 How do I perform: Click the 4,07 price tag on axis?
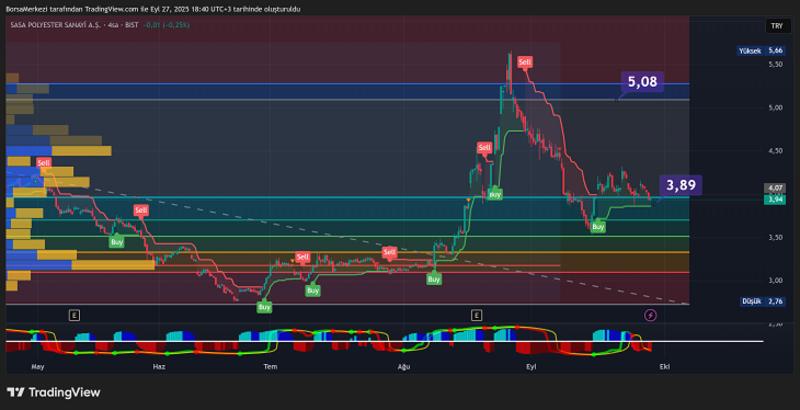[x=774, y=188]
